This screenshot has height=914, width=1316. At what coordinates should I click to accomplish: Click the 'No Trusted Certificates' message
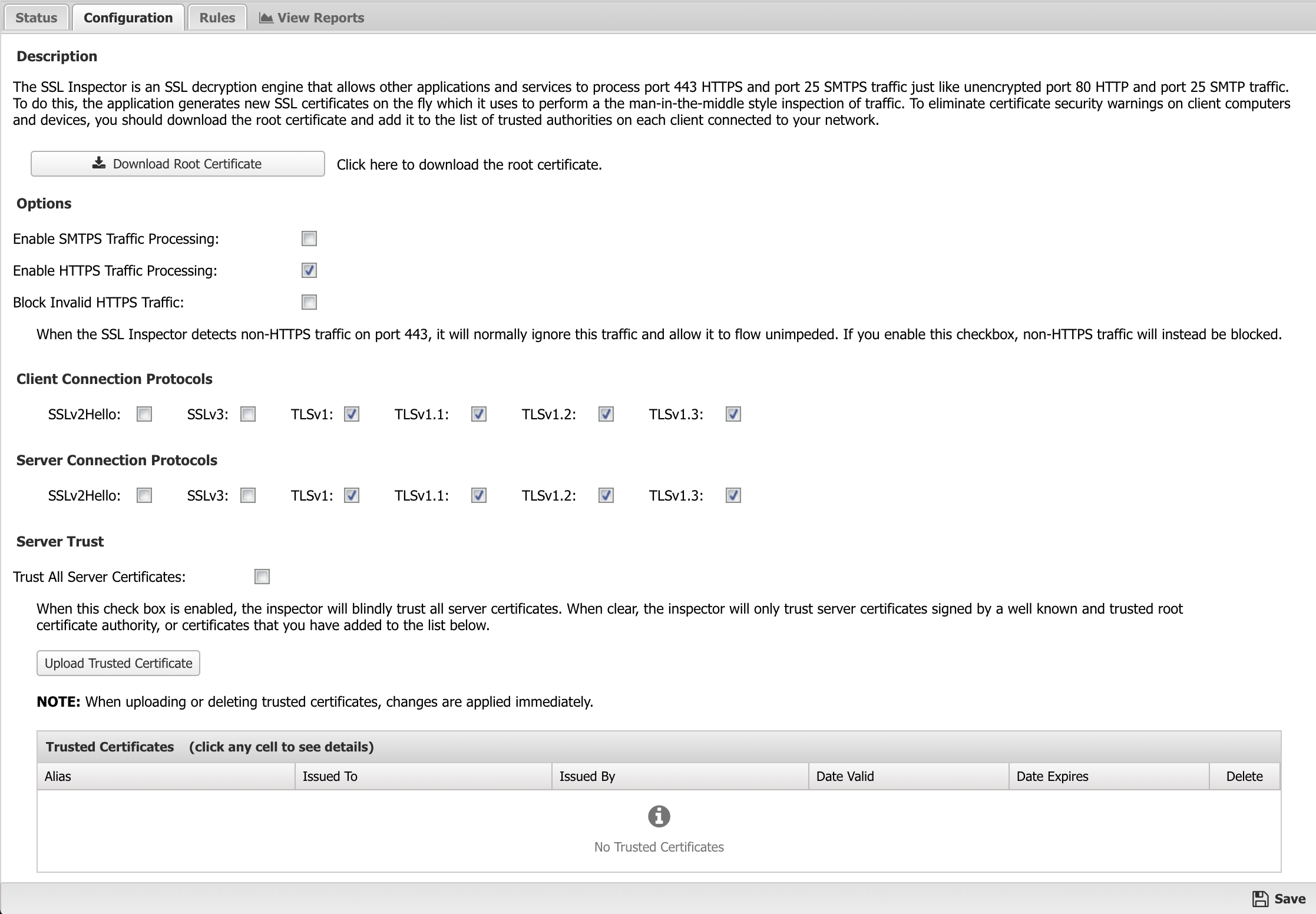(x=659, y=847)
